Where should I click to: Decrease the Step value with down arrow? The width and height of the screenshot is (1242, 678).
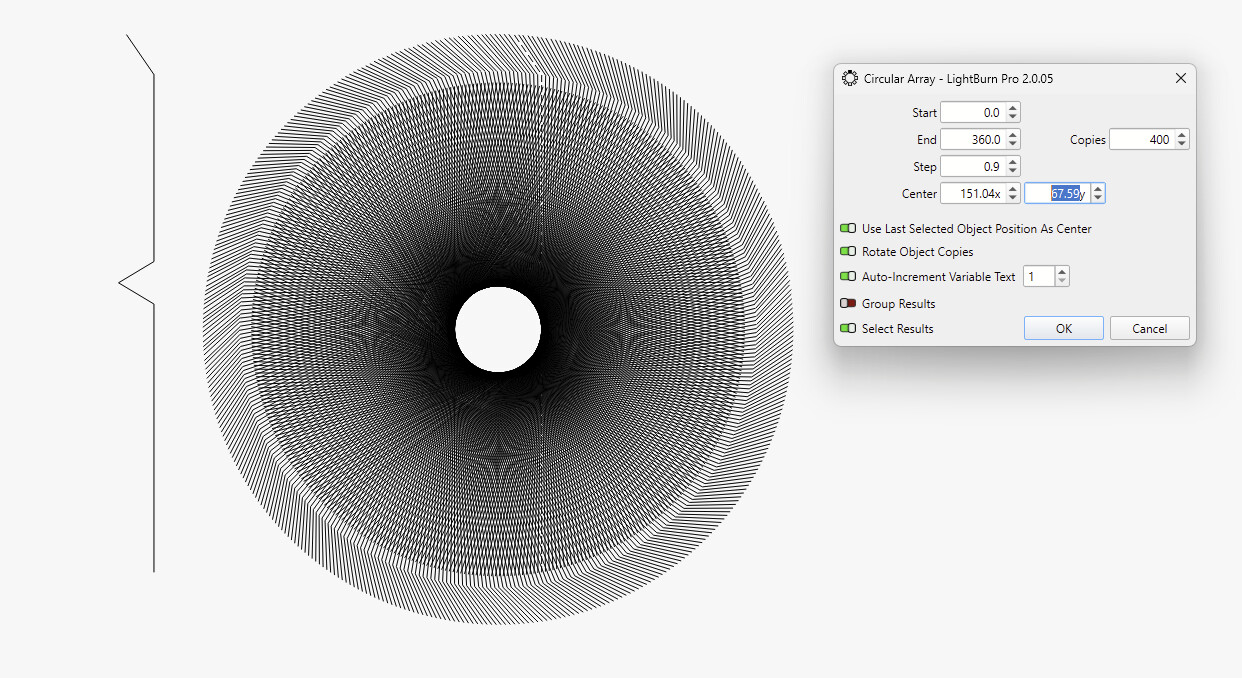point(1013,171)
